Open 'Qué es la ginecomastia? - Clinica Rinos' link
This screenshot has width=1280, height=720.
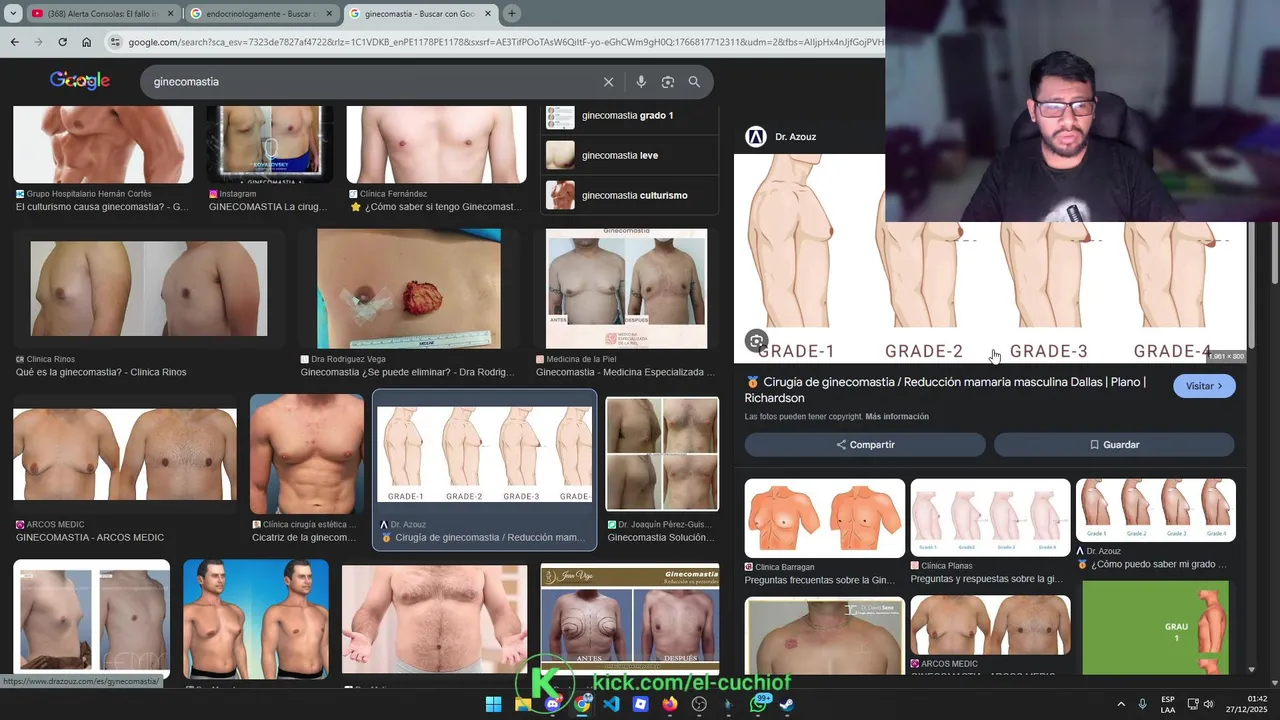(x=101, y=372)
